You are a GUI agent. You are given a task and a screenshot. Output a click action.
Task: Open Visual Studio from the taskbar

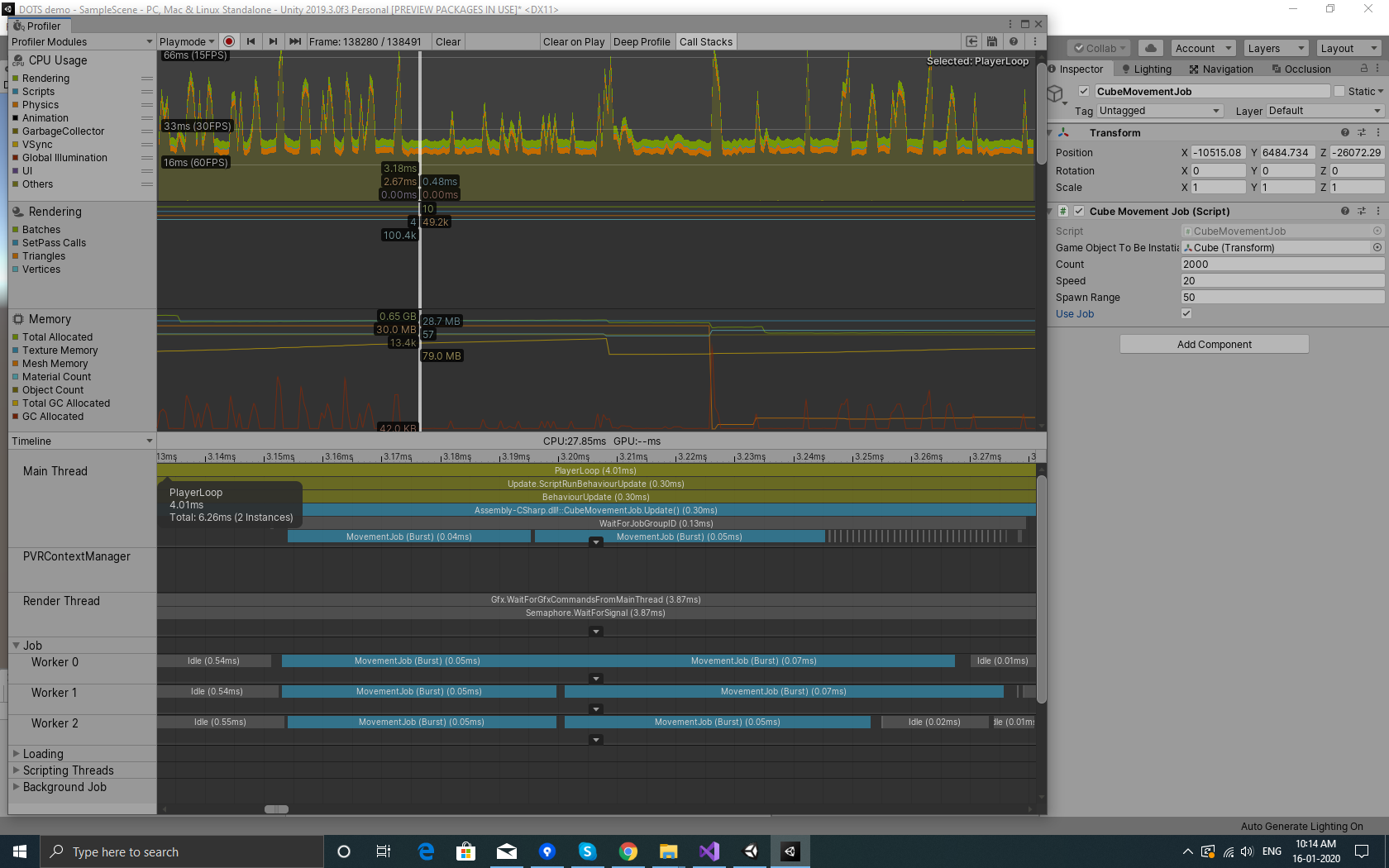click(x=709, y=851)
